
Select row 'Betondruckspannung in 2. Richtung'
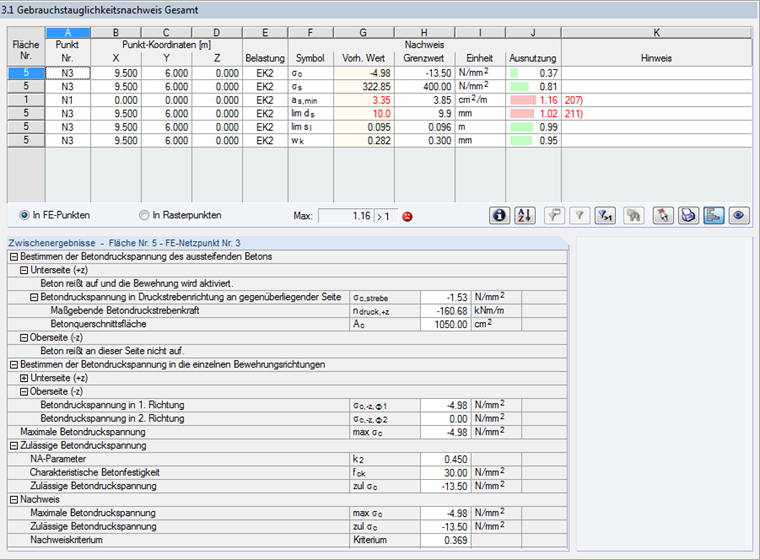287,419
